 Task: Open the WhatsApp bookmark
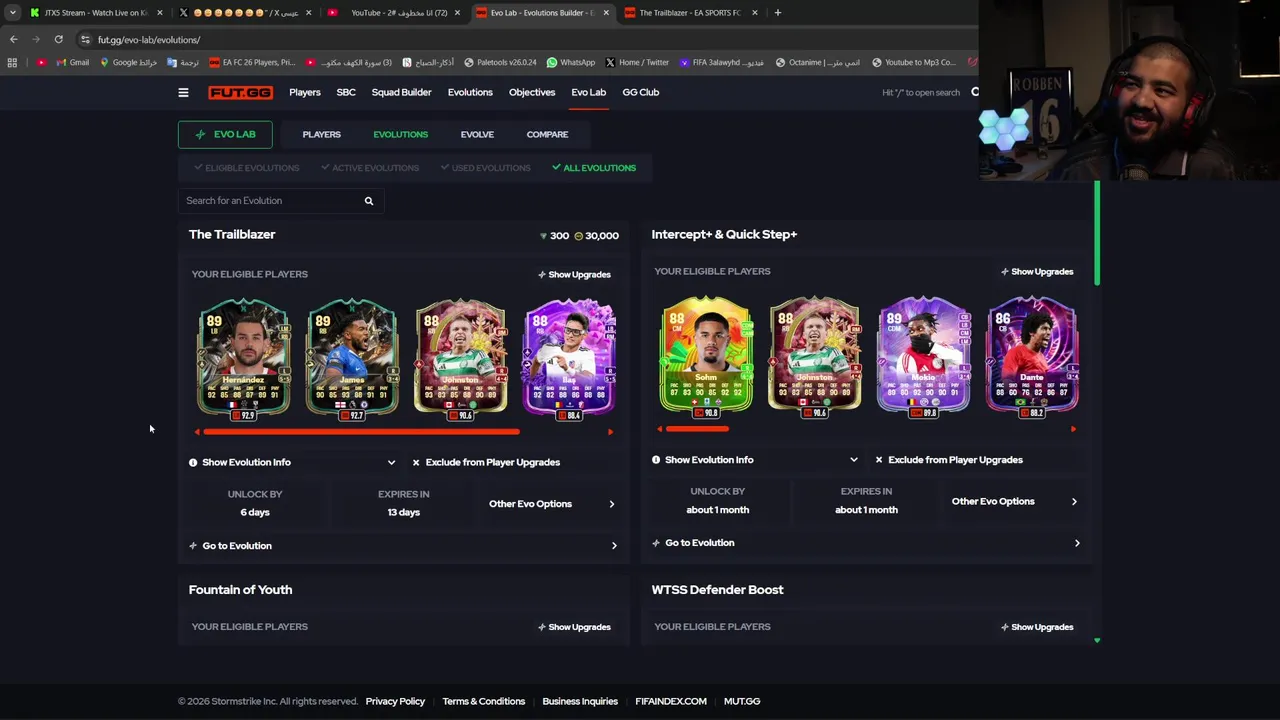(570, 62)
